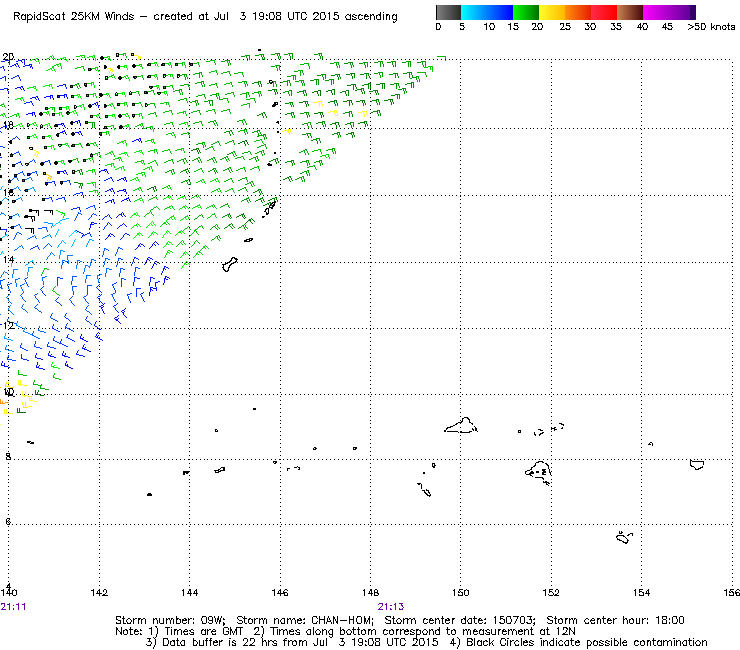Select the red 30–35 knots legend swatch

(604, 12)
